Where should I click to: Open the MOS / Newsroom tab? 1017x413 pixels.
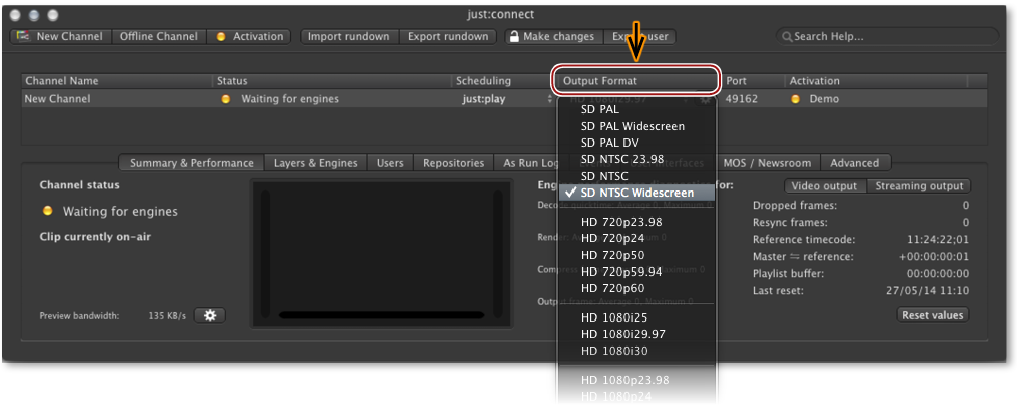[x=767, y=163]
